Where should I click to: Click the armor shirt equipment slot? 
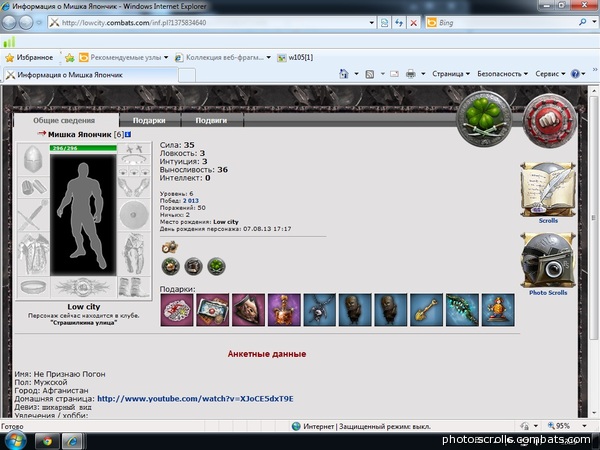33,254
